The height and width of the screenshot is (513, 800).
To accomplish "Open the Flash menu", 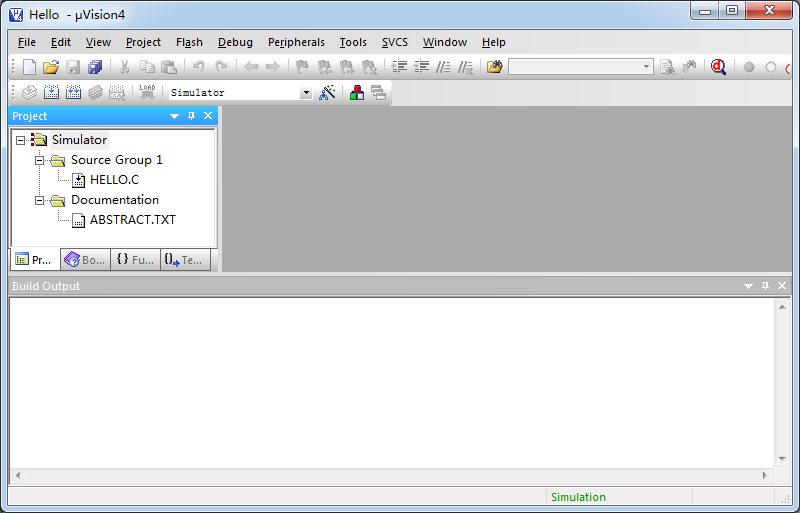I will (189, 42).
